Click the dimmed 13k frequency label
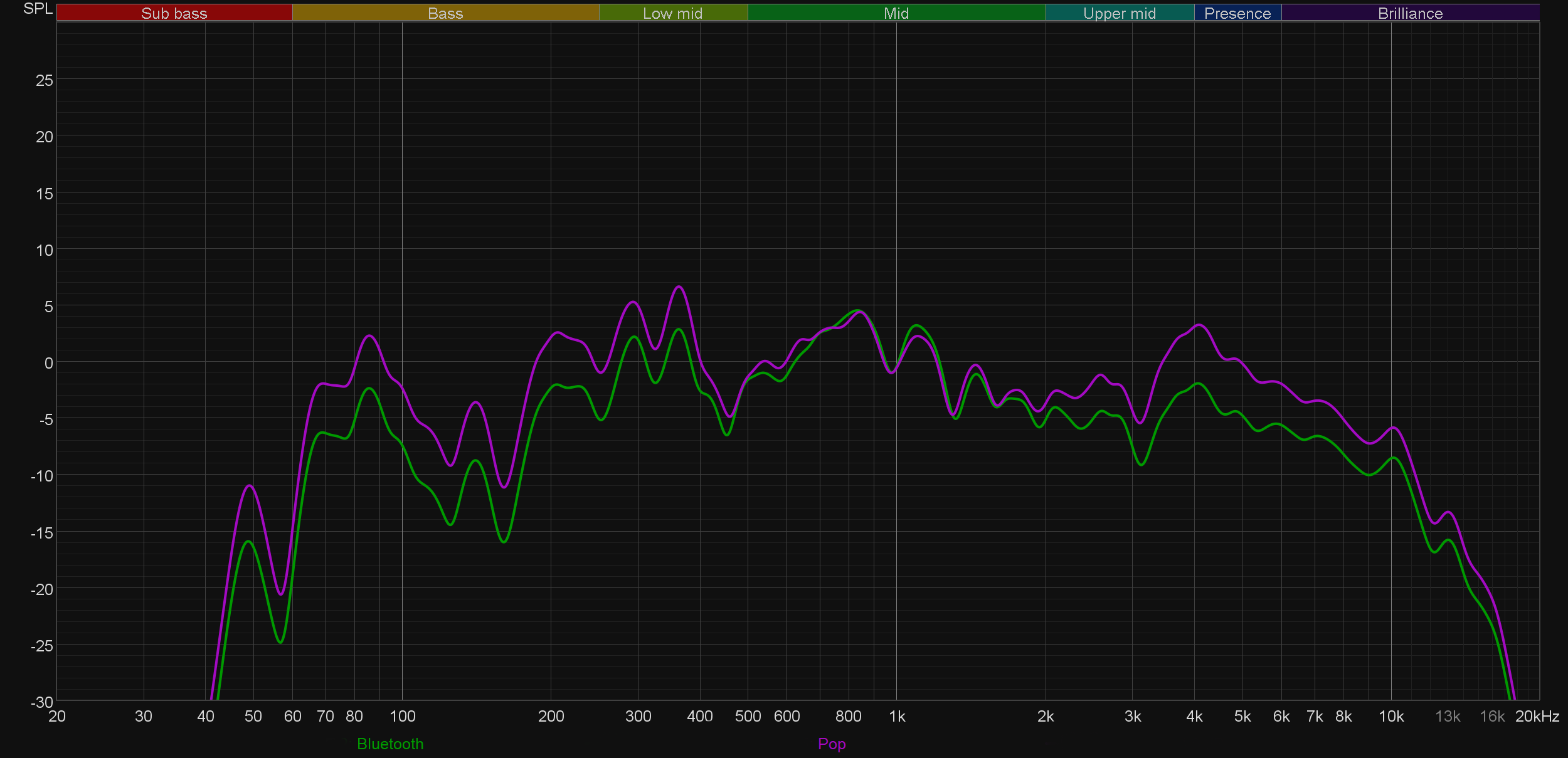Screen dimensions: 1568x758 click(1448, 716)
